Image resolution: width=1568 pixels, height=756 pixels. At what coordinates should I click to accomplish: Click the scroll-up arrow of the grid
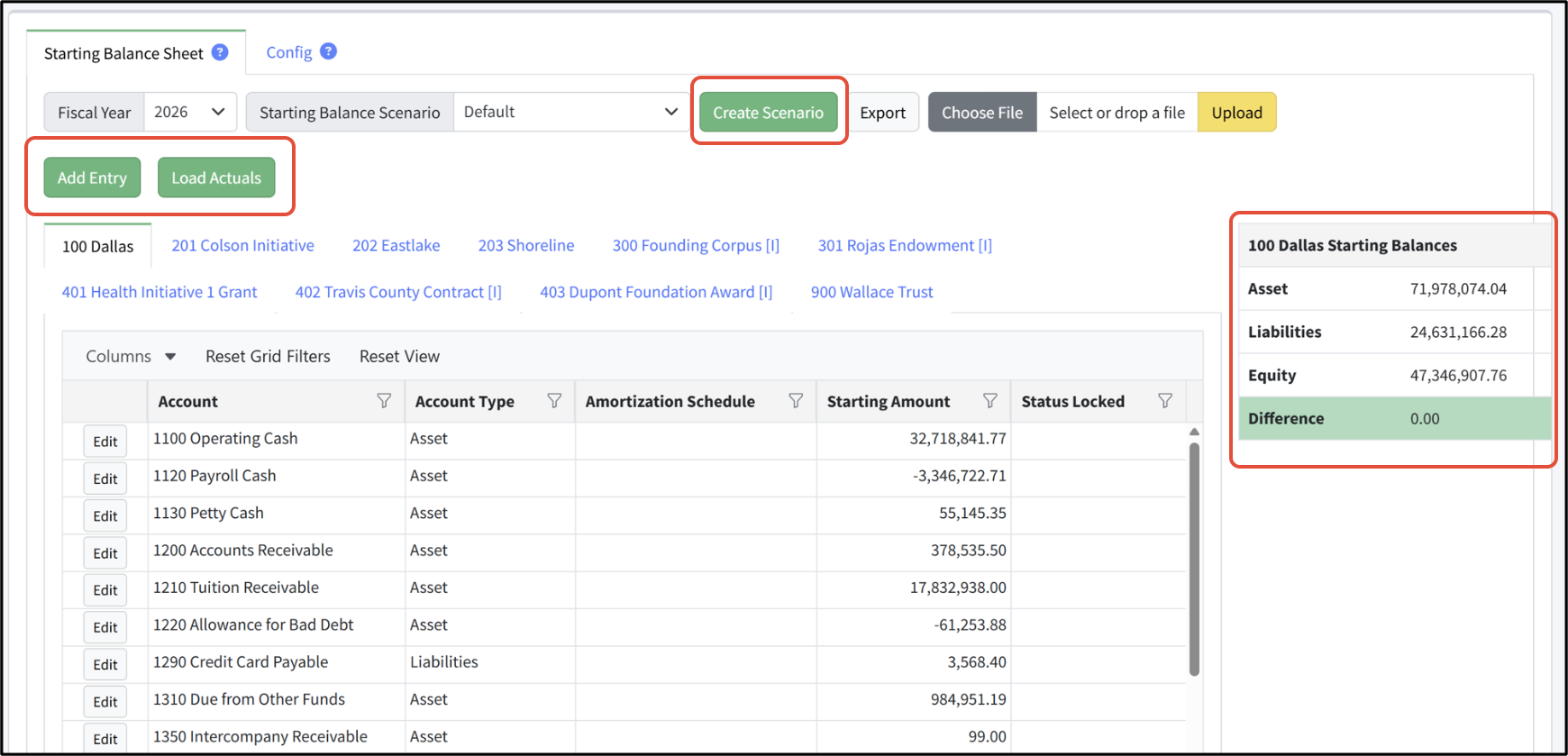[1194, 432]
